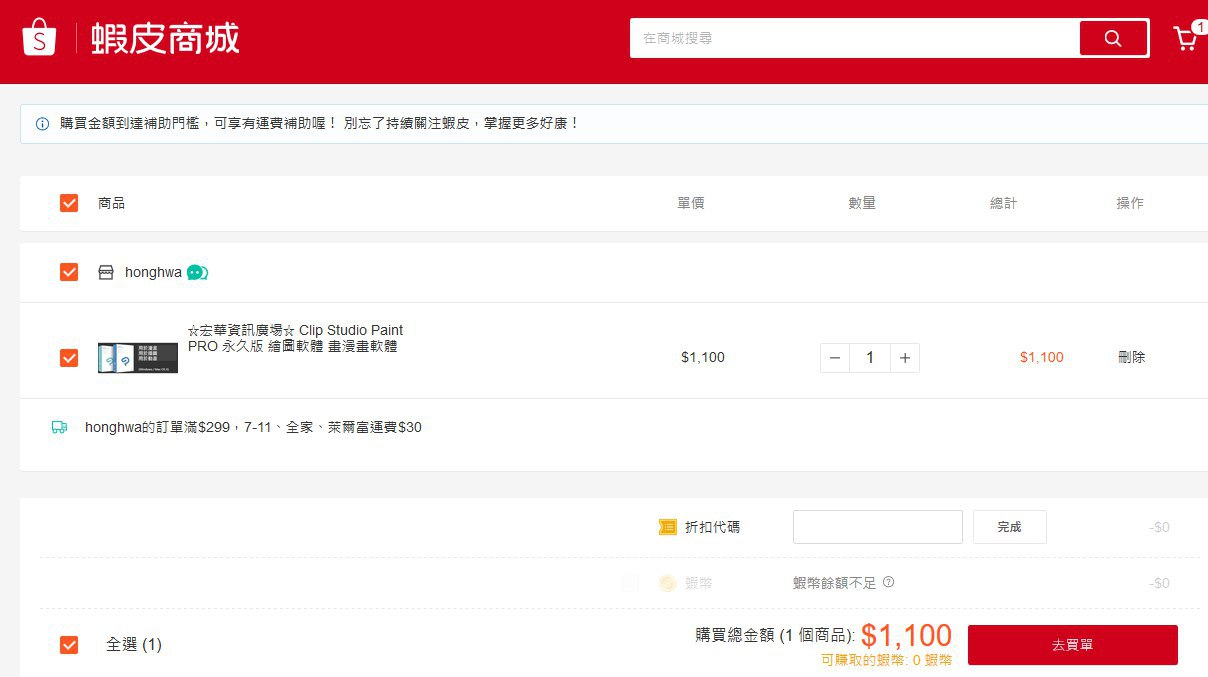Viewport: 1208px width, 677px height.
Task: Click the Shopee bag logo icon
Action: point(39,38)
